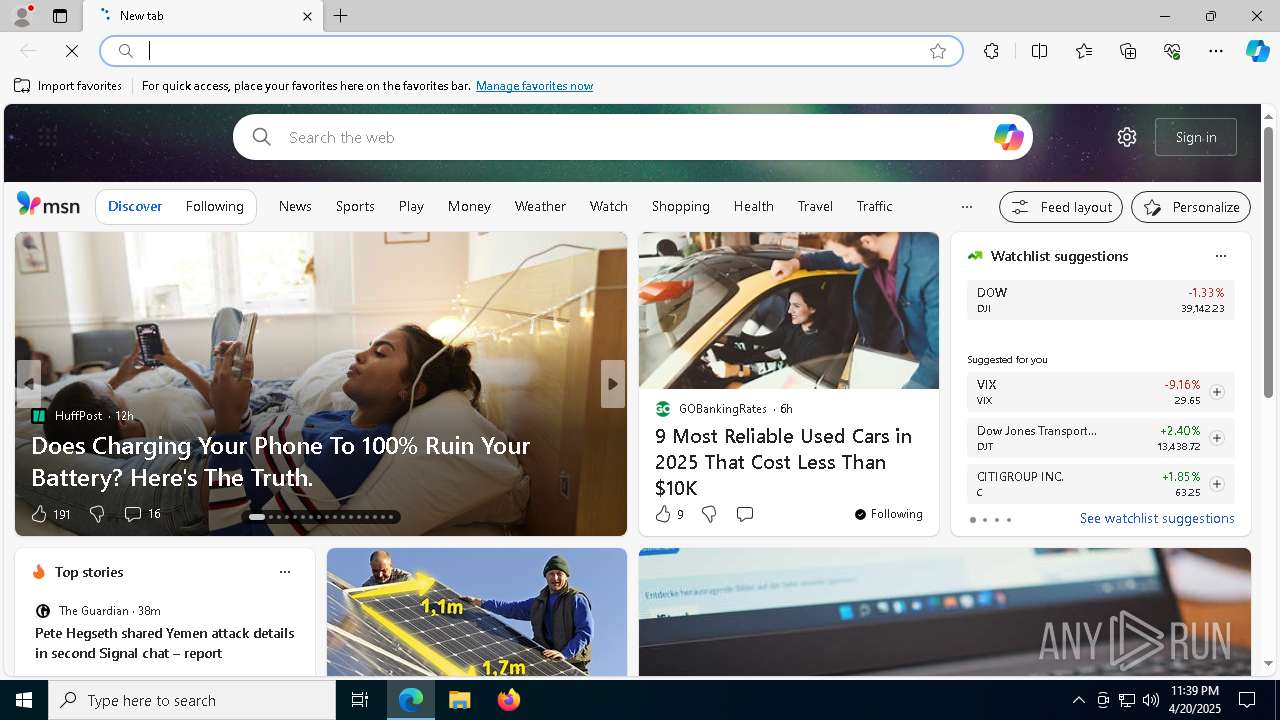Open Windows Start menu
The image size is (1280, 720).
coord(24,700)
